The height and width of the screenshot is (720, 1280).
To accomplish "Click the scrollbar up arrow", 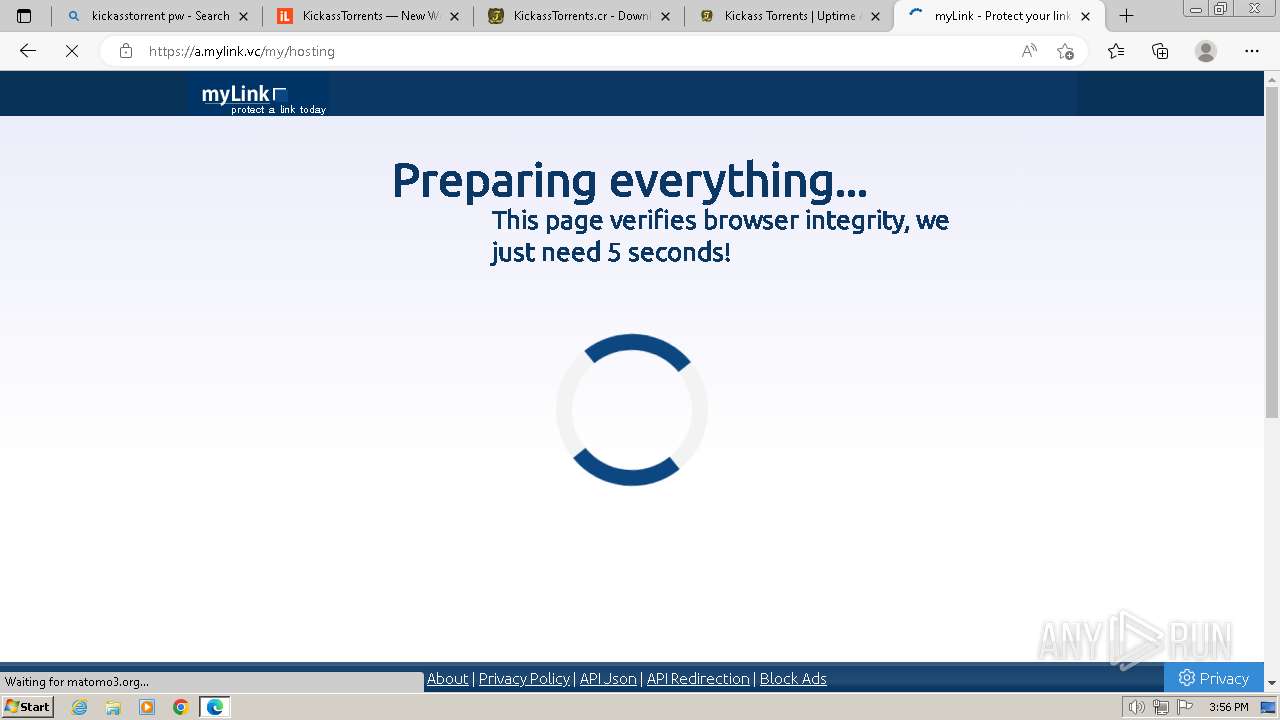I will click(1272, 79).
